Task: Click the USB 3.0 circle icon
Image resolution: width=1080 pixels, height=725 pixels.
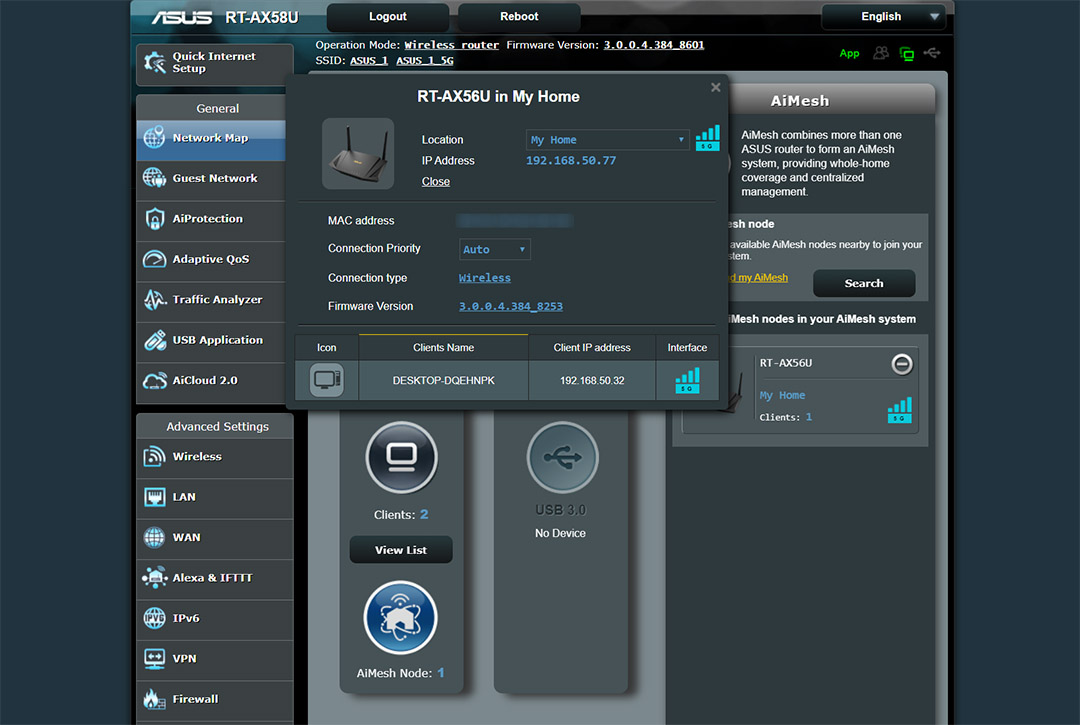Action: [563, 457]
